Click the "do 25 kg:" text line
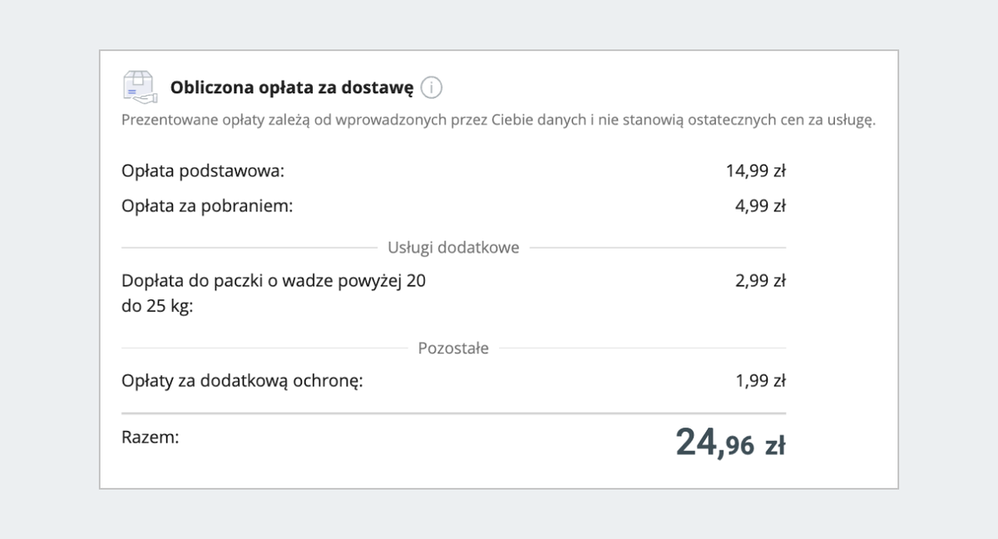 [157, 306]
